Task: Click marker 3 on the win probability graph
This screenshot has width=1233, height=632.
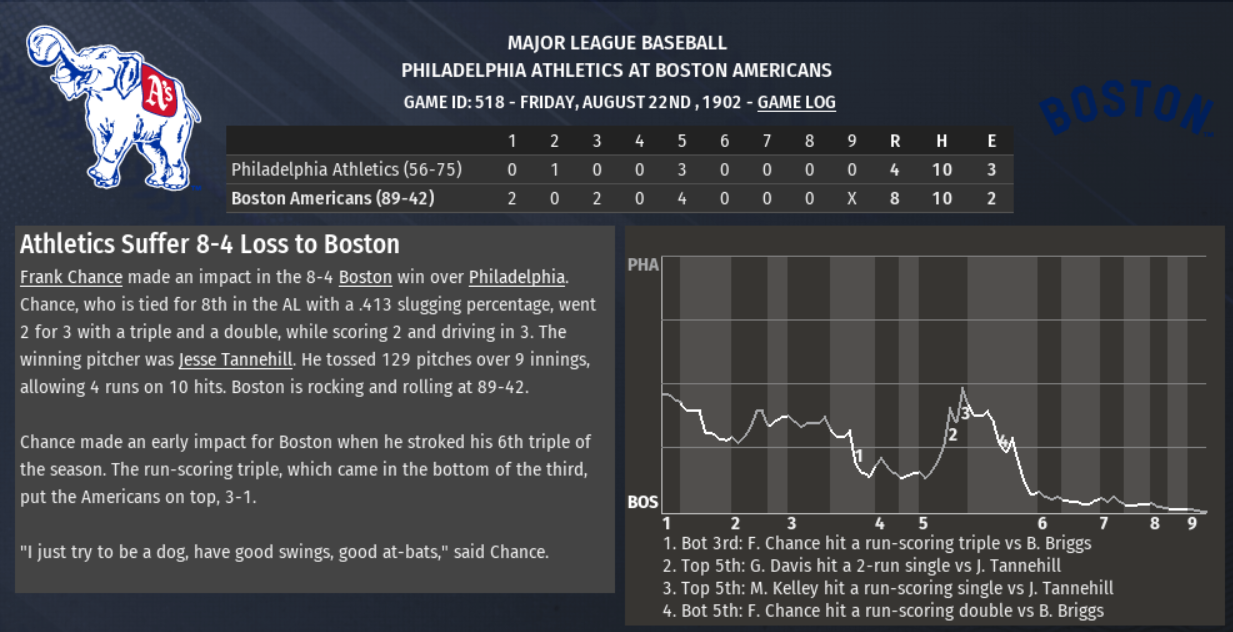Action: click(x=965, y=413)
